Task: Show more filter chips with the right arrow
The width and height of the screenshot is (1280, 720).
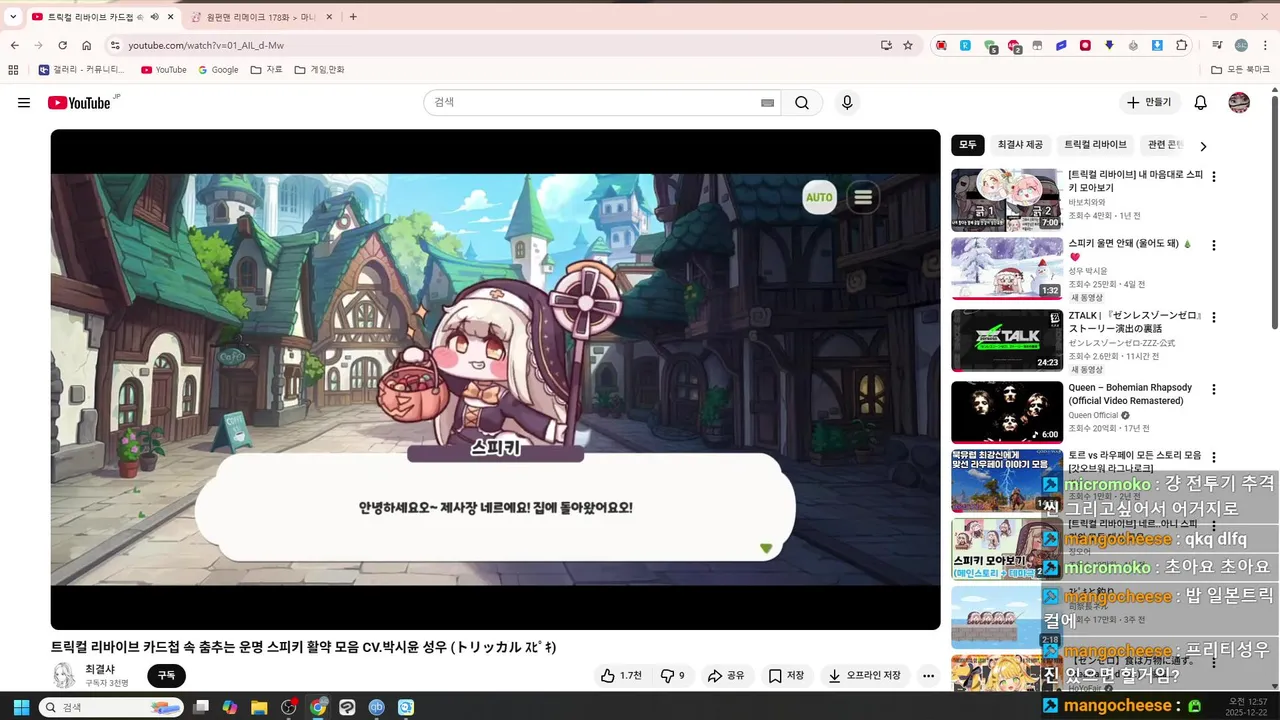Action: point(1203,146)
